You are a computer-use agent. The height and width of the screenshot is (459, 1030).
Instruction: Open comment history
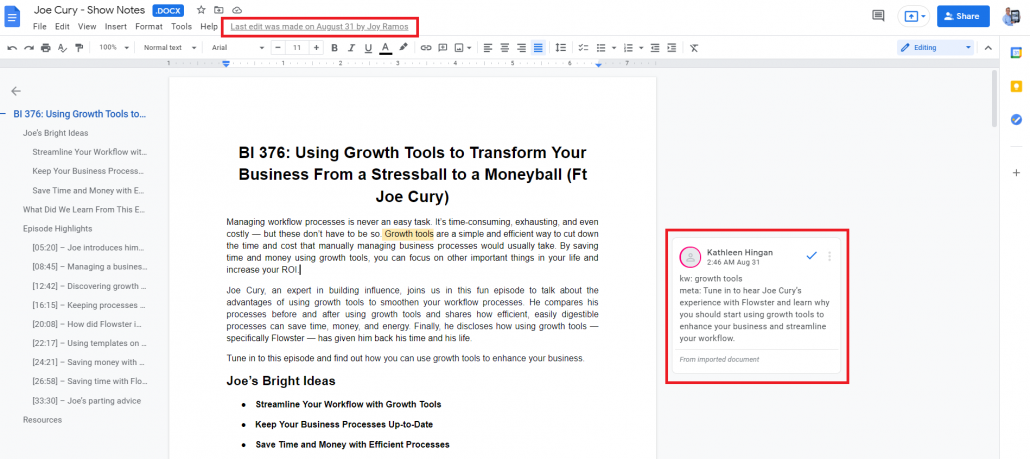pyautogui.click(x=878, y=16)
